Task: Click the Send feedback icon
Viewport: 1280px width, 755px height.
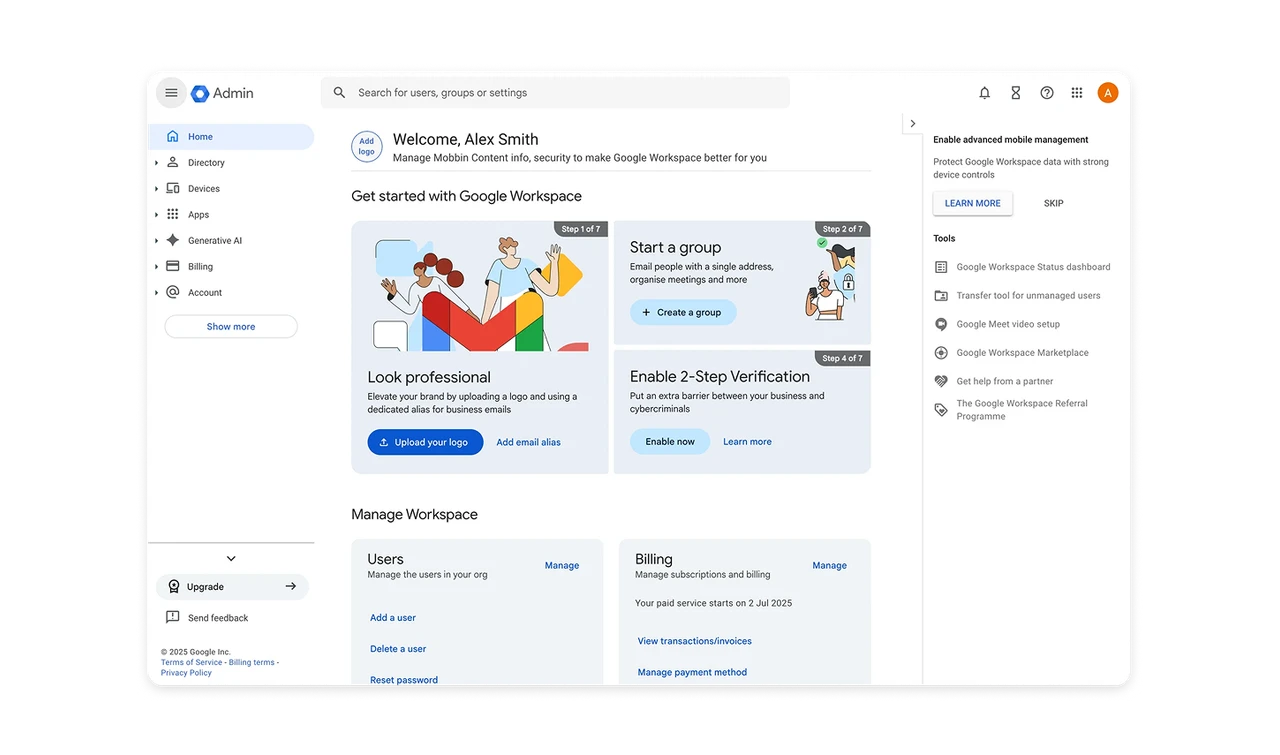Action: [x=173, y=618]
